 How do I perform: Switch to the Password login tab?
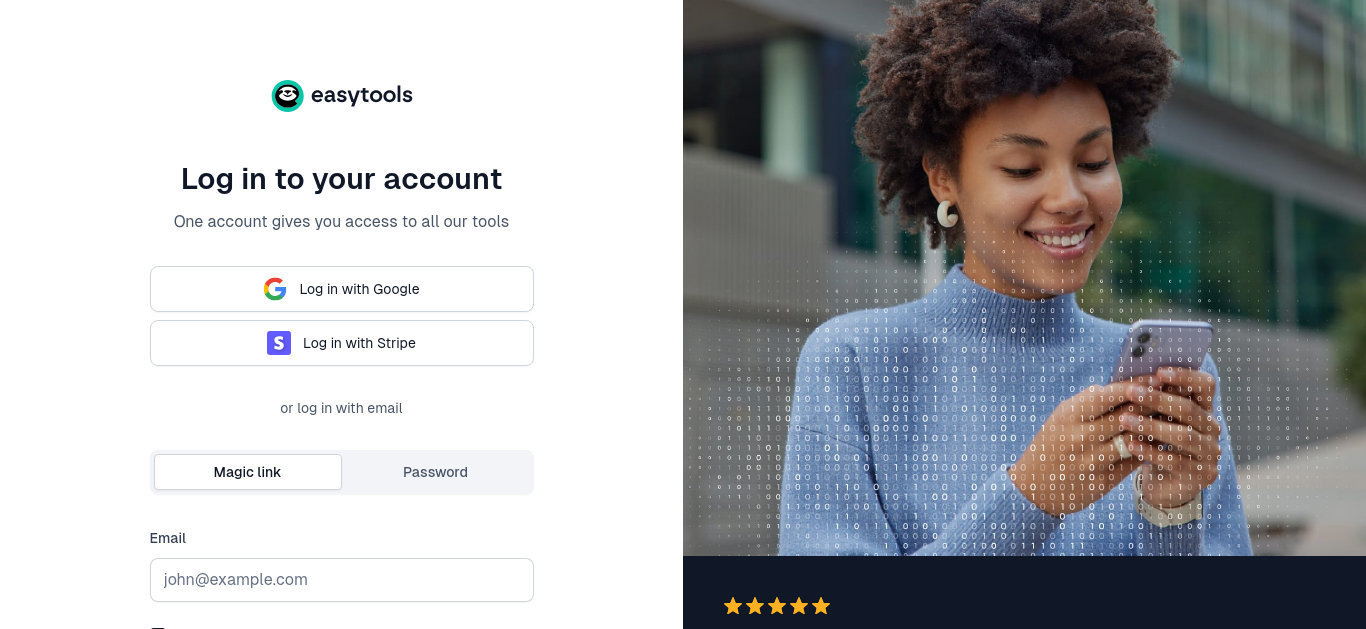pos(435,472)
